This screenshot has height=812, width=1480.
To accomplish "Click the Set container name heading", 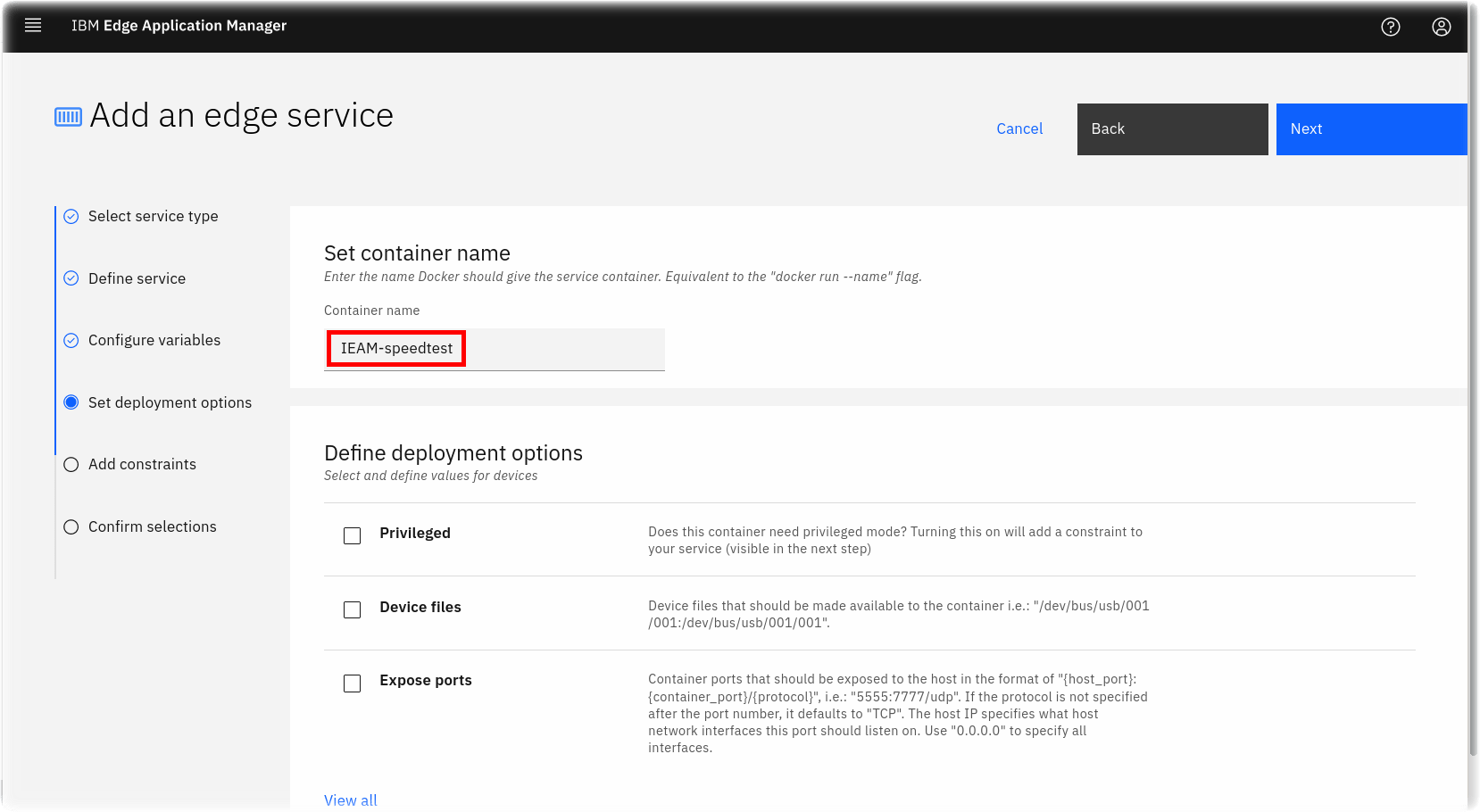I will click(417, 253).
